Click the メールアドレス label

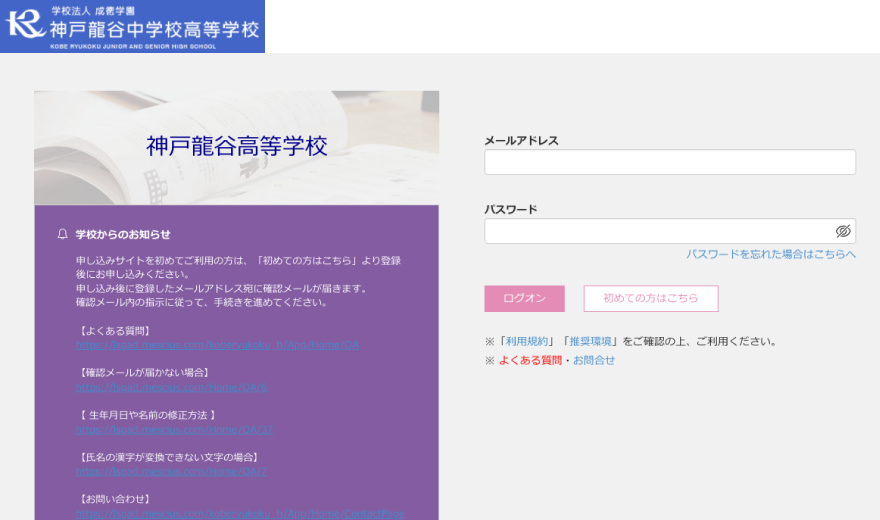[x=521, y=141]
